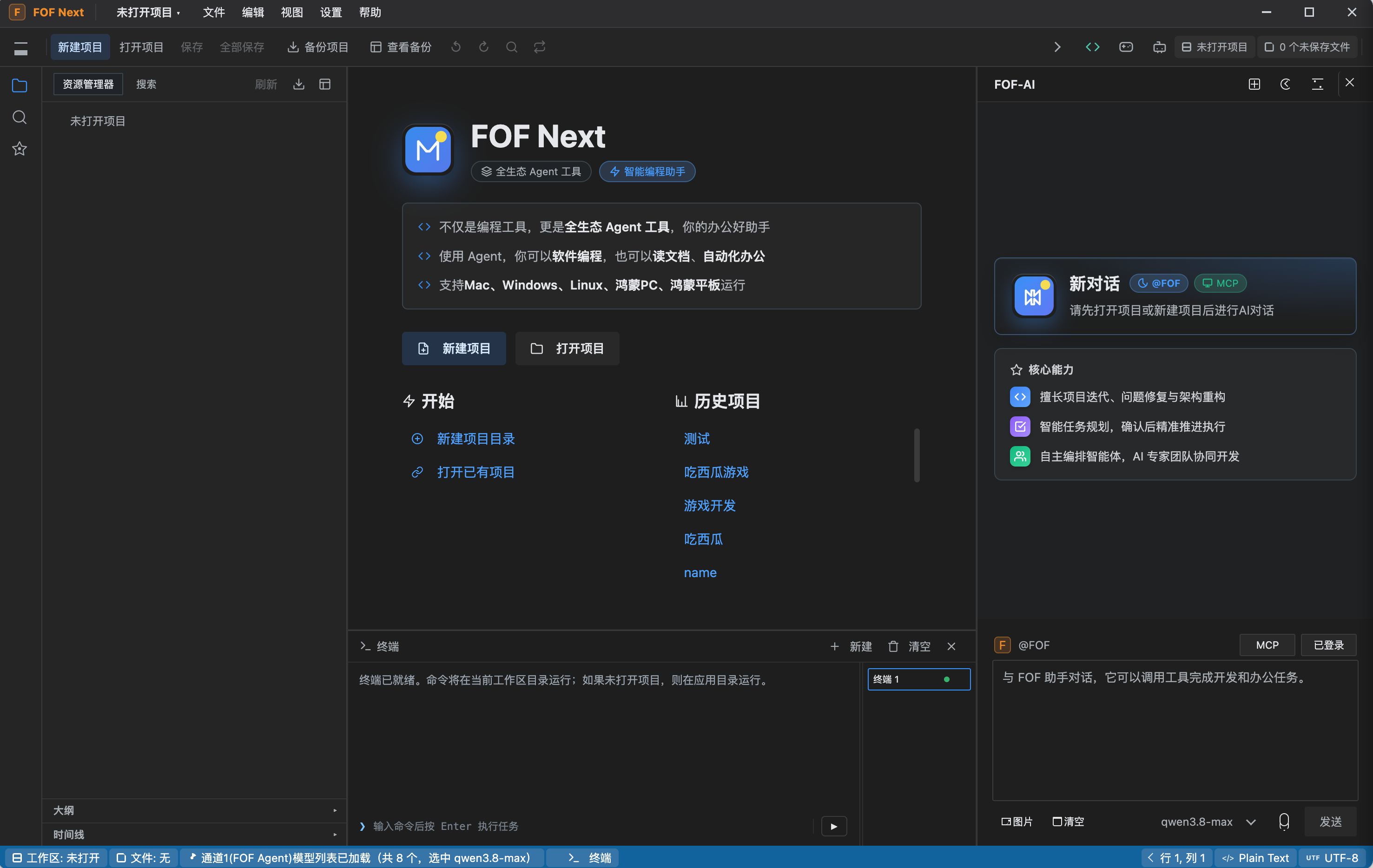
Task: Click 打开项目 in the toolbar
Action: (141, 47)
